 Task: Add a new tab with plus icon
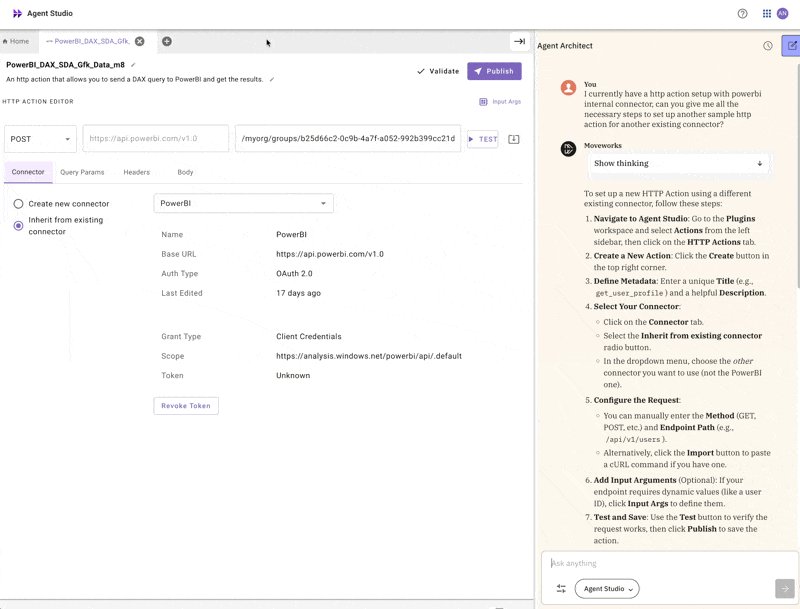166,41
